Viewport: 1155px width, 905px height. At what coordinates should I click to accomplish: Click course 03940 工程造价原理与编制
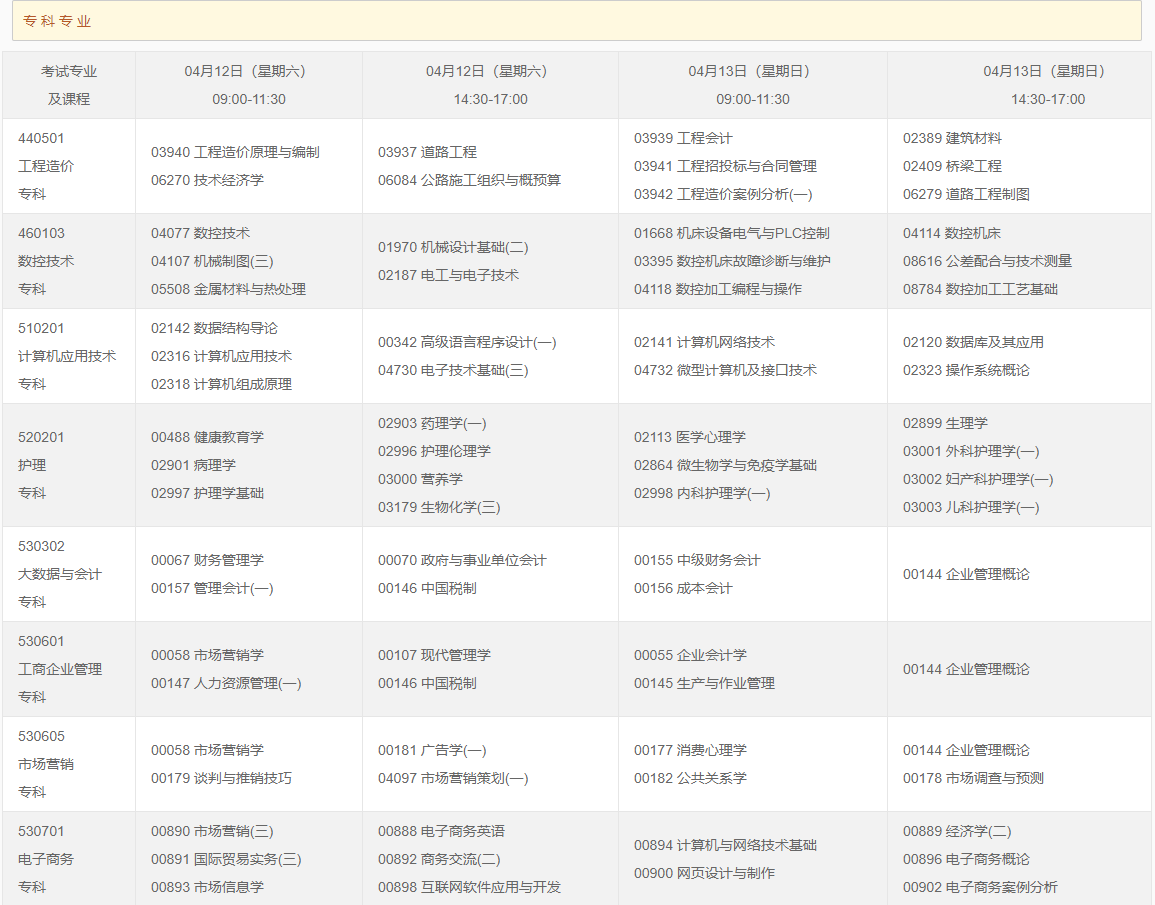click(x=235, y=152)
